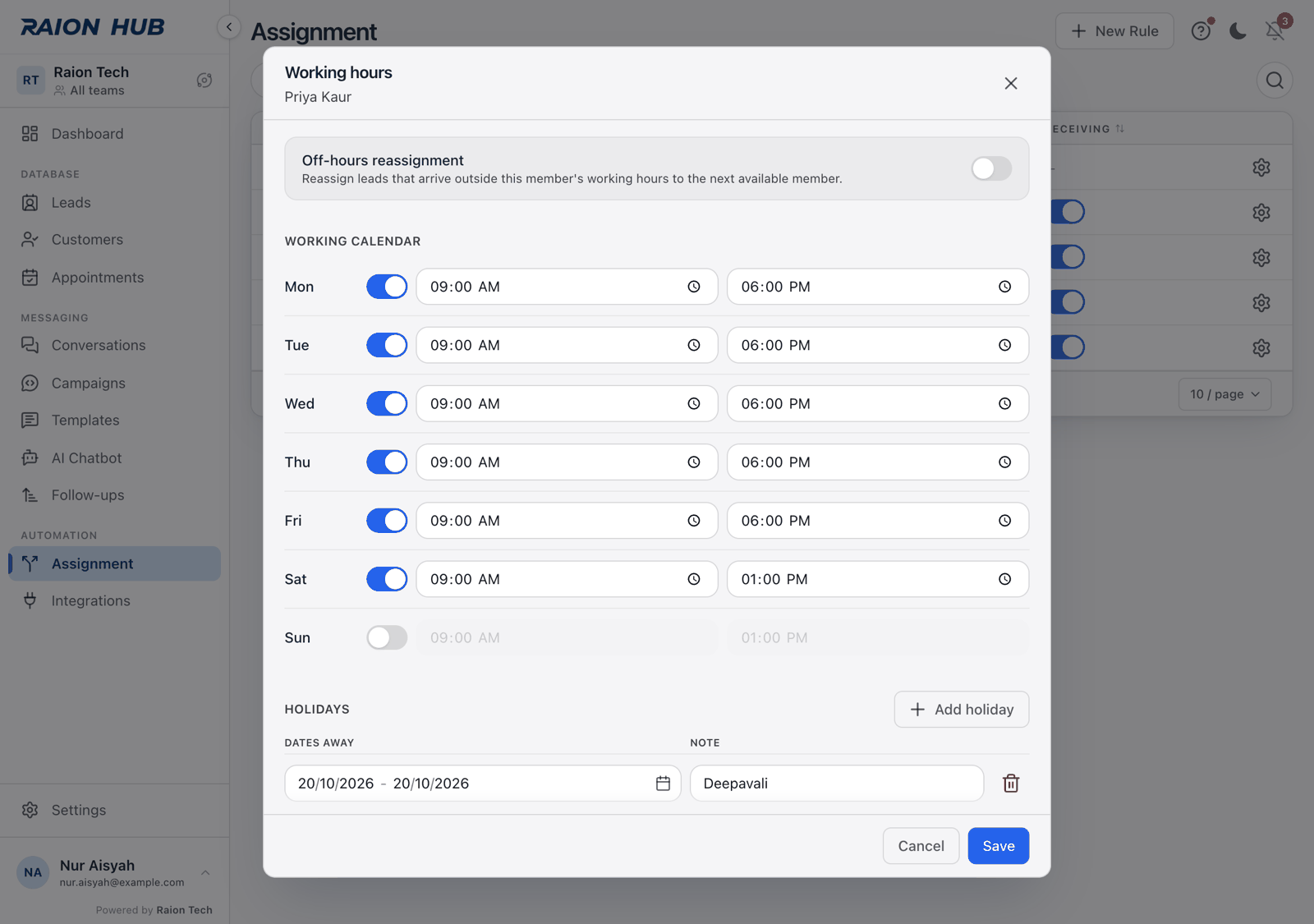
Task: Click the Save button
Action: tap(998, 846)
